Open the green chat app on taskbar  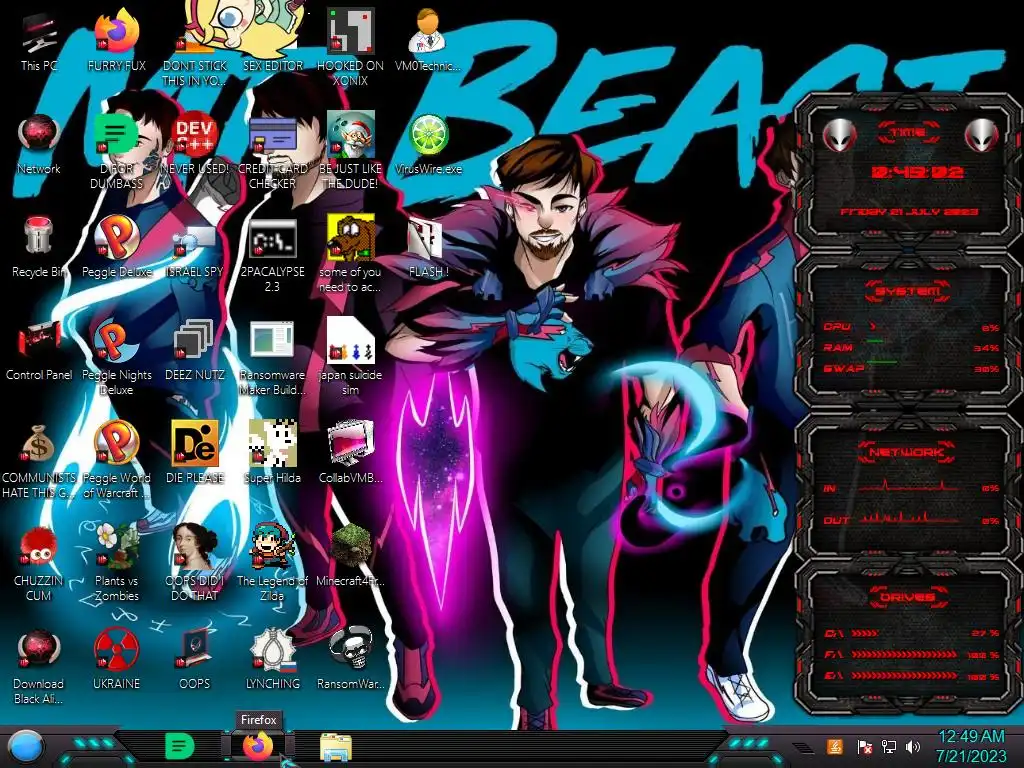pos(178,746)
